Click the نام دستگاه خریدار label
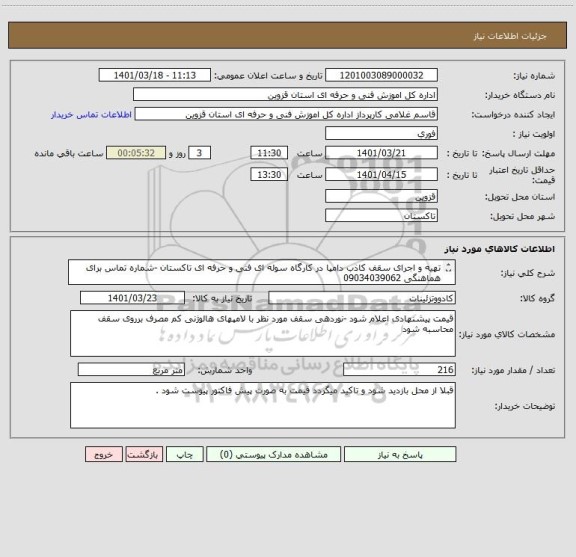 [x=520, y=95]
